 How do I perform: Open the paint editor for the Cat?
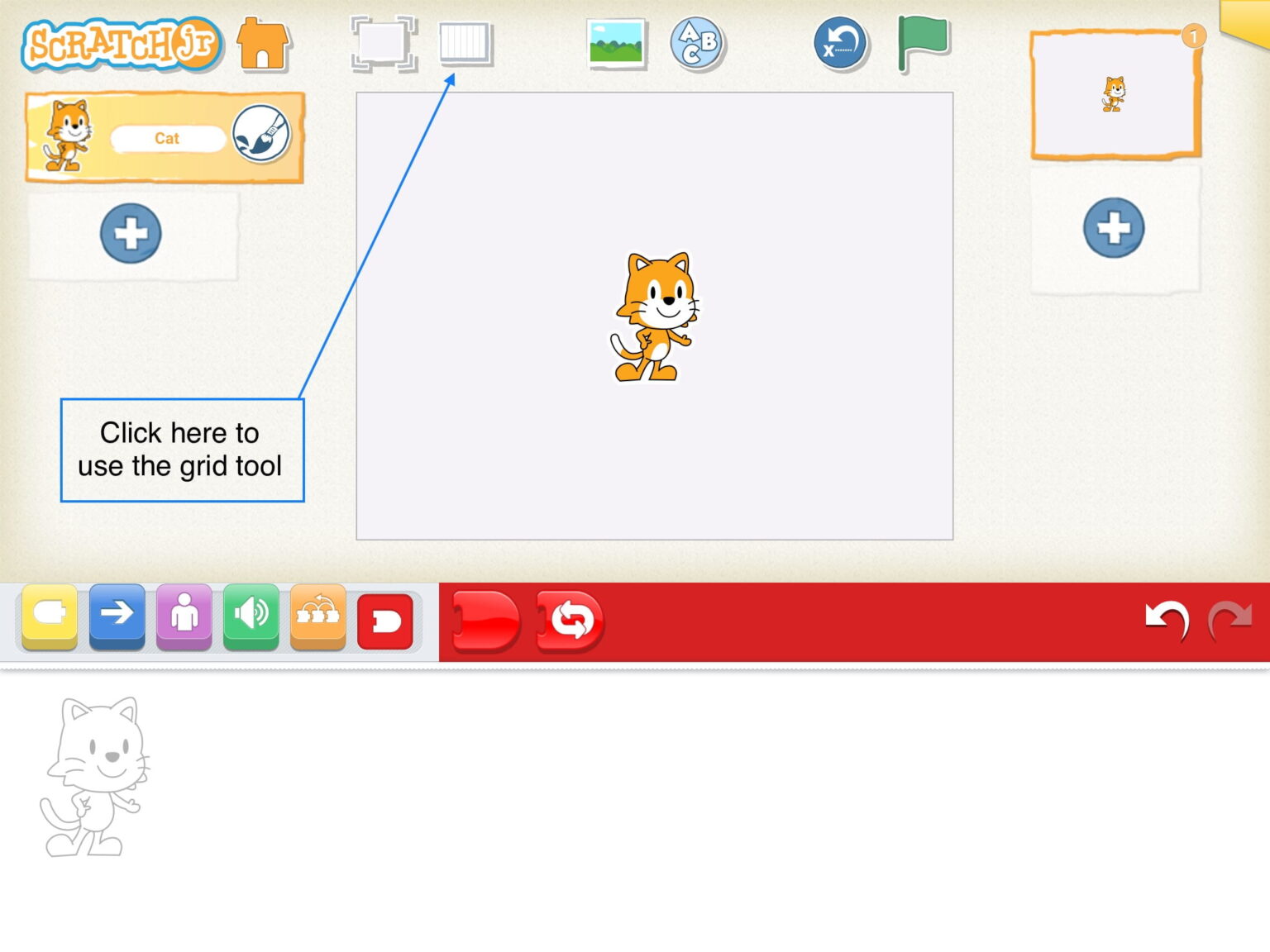point(261,136)
